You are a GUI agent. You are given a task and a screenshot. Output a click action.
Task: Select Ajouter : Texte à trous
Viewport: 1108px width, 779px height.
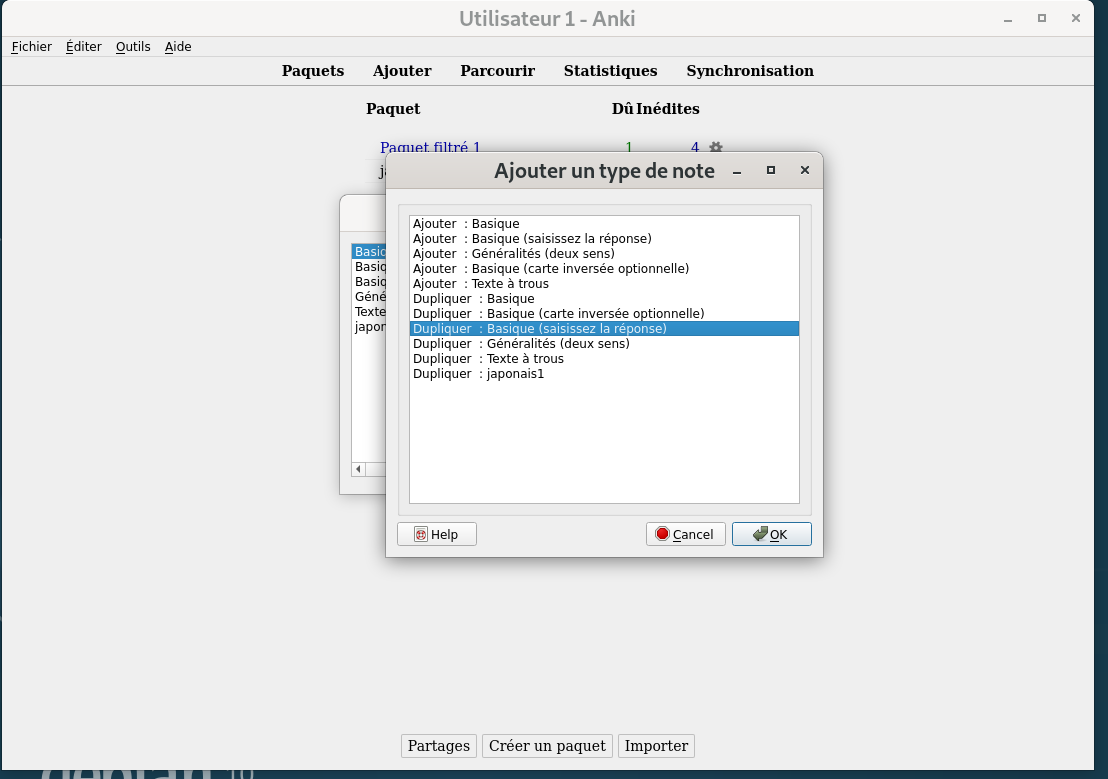pyautogui.click(x=481, y=284)
